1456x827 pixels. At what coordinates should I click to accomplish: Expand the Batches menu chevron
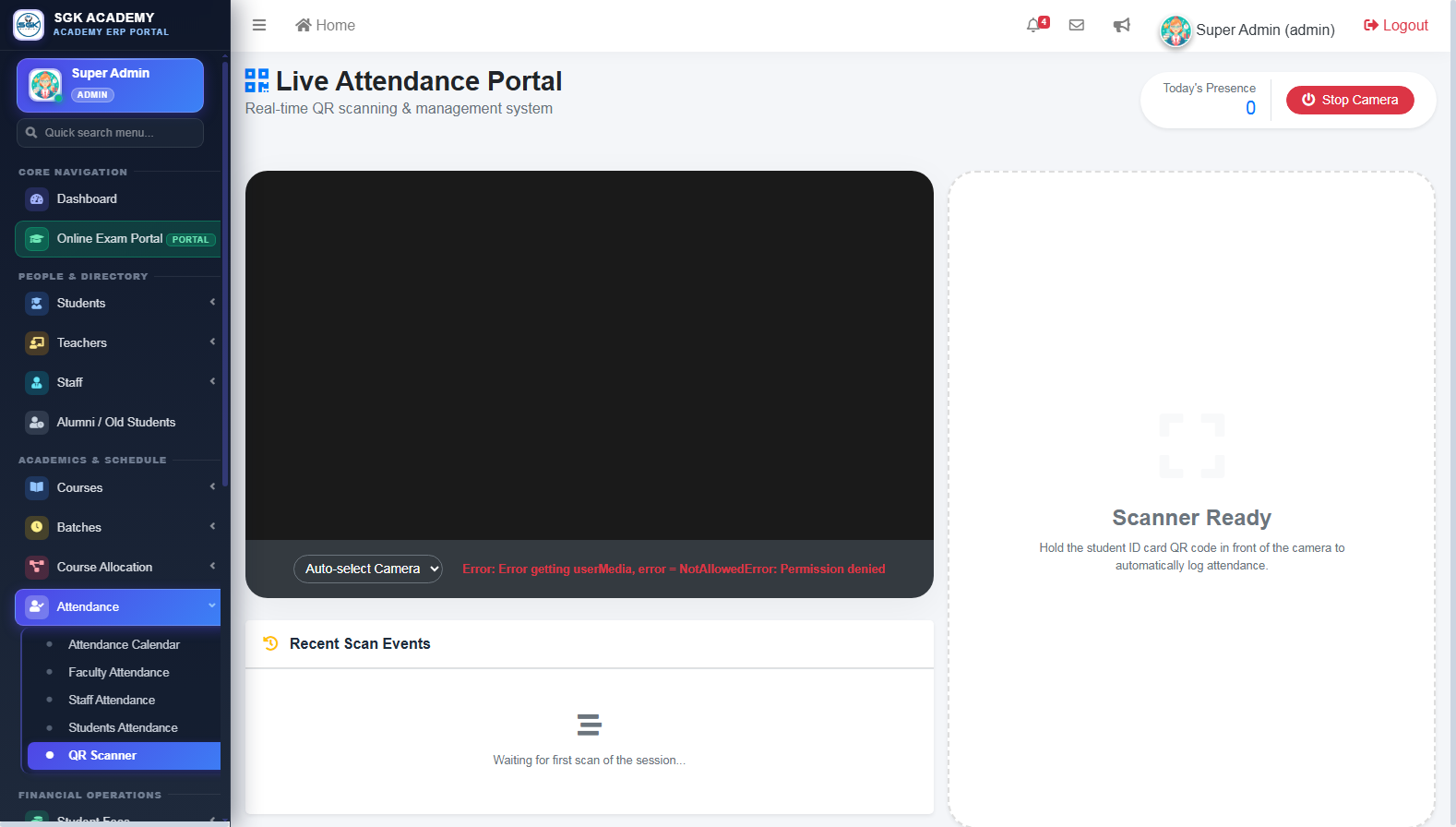(212, 526)
